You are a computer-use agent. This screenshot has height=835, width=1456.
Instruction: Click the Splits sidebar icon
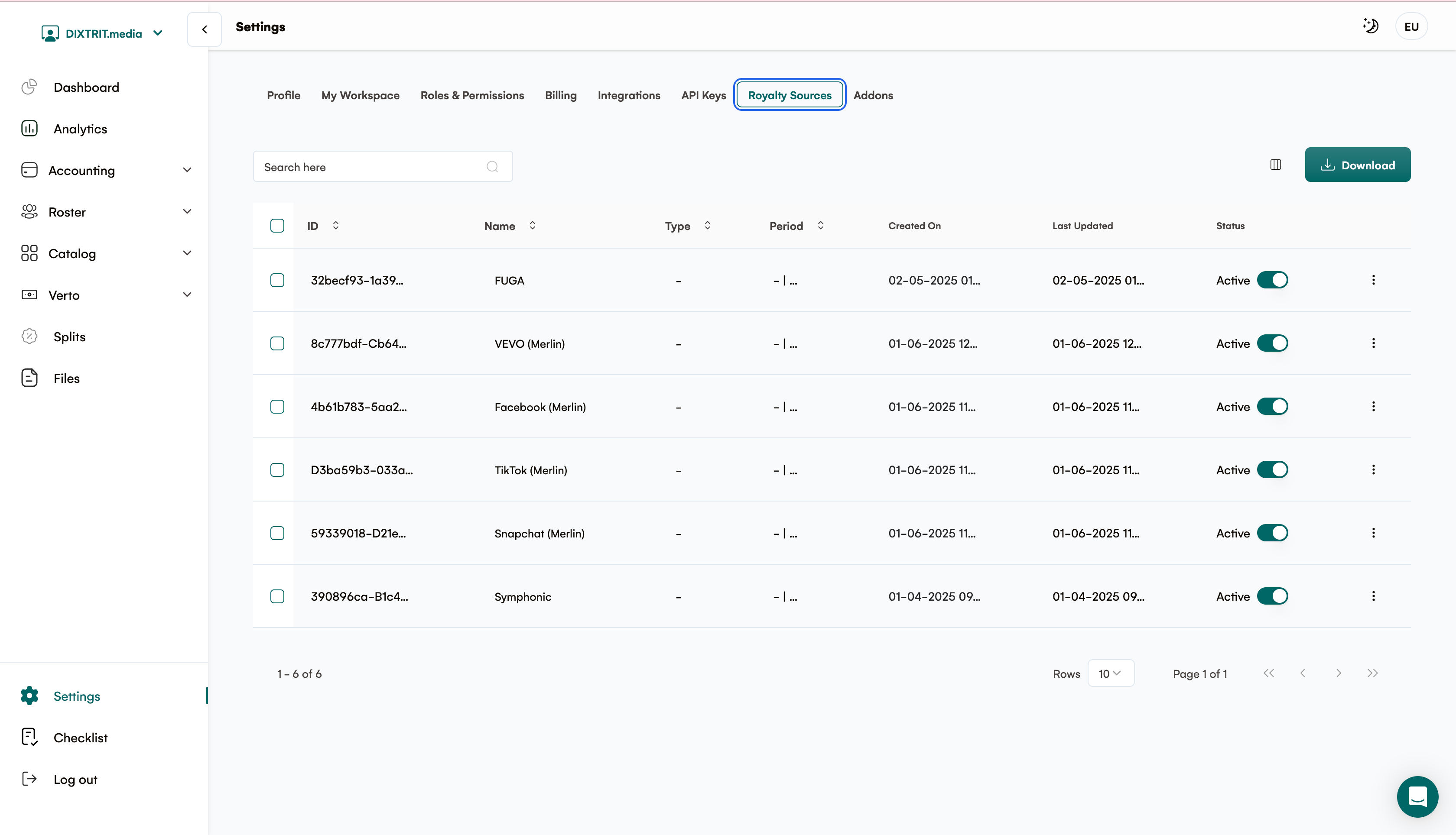(x=29, y=337)
